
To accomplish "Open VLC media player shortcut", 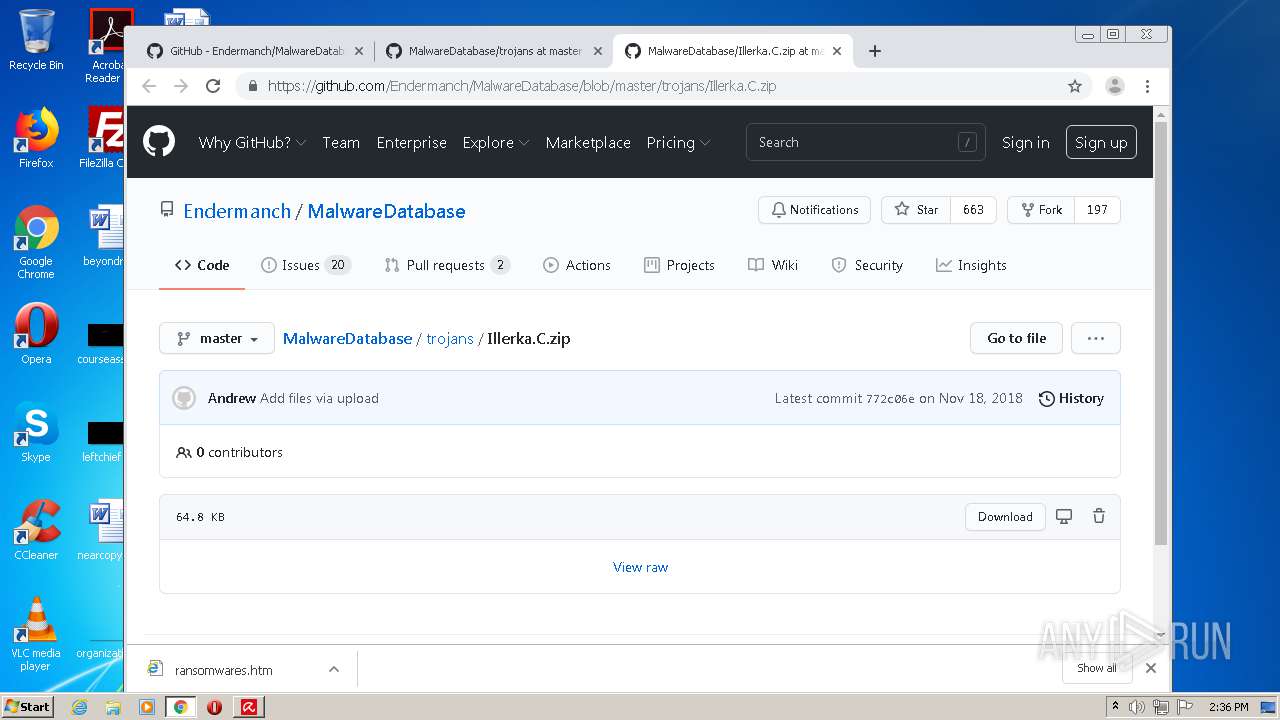I will click(x=36, y=635).
